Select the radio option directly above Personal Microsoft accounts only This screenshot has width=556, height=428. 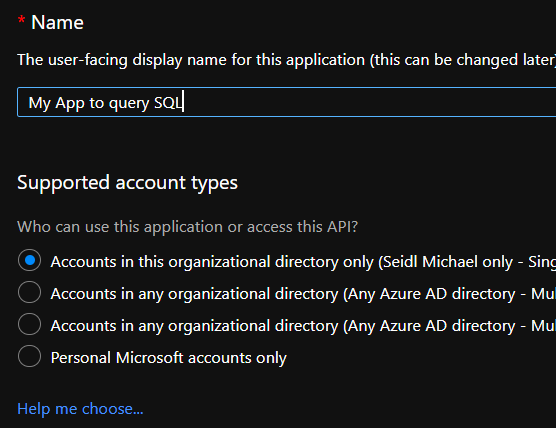[x=29, y=324]
